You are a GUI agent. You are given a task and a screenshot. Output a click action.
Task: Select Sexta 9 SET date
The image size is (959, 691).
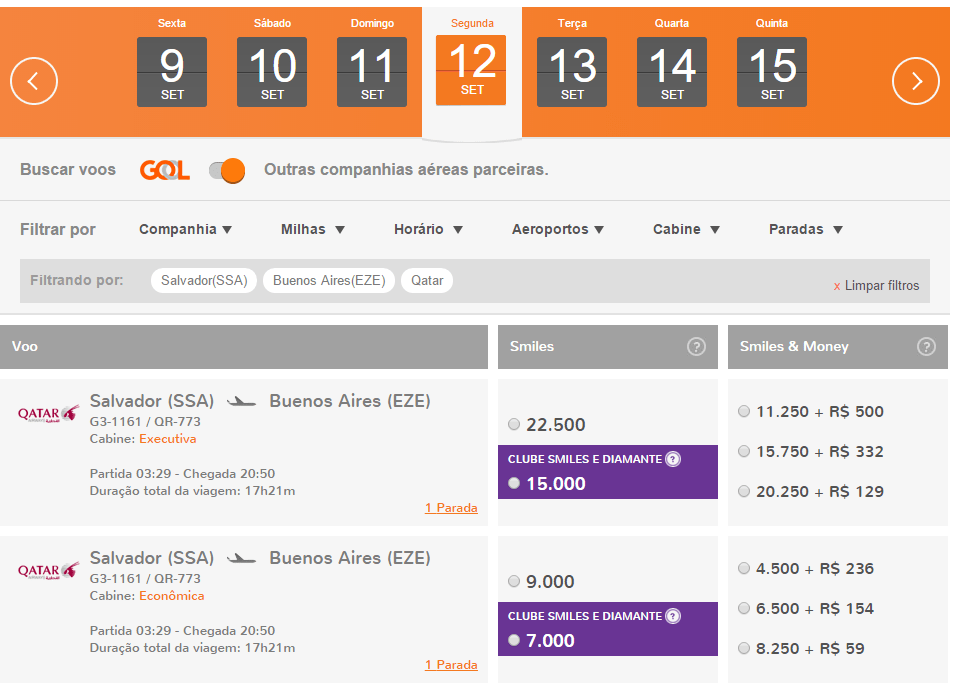[172, 72]
